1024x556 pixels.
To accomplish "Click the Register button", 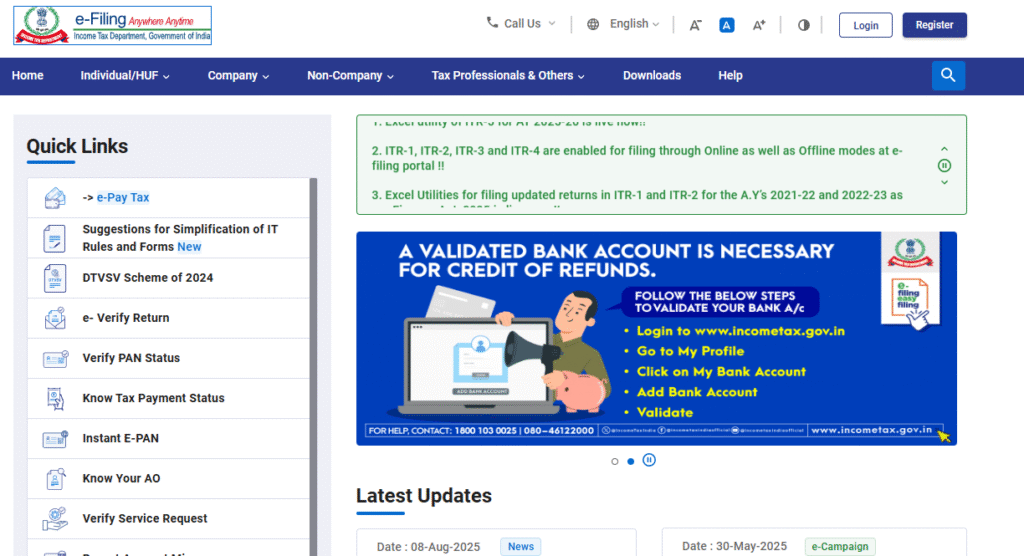I will [935, 25].
